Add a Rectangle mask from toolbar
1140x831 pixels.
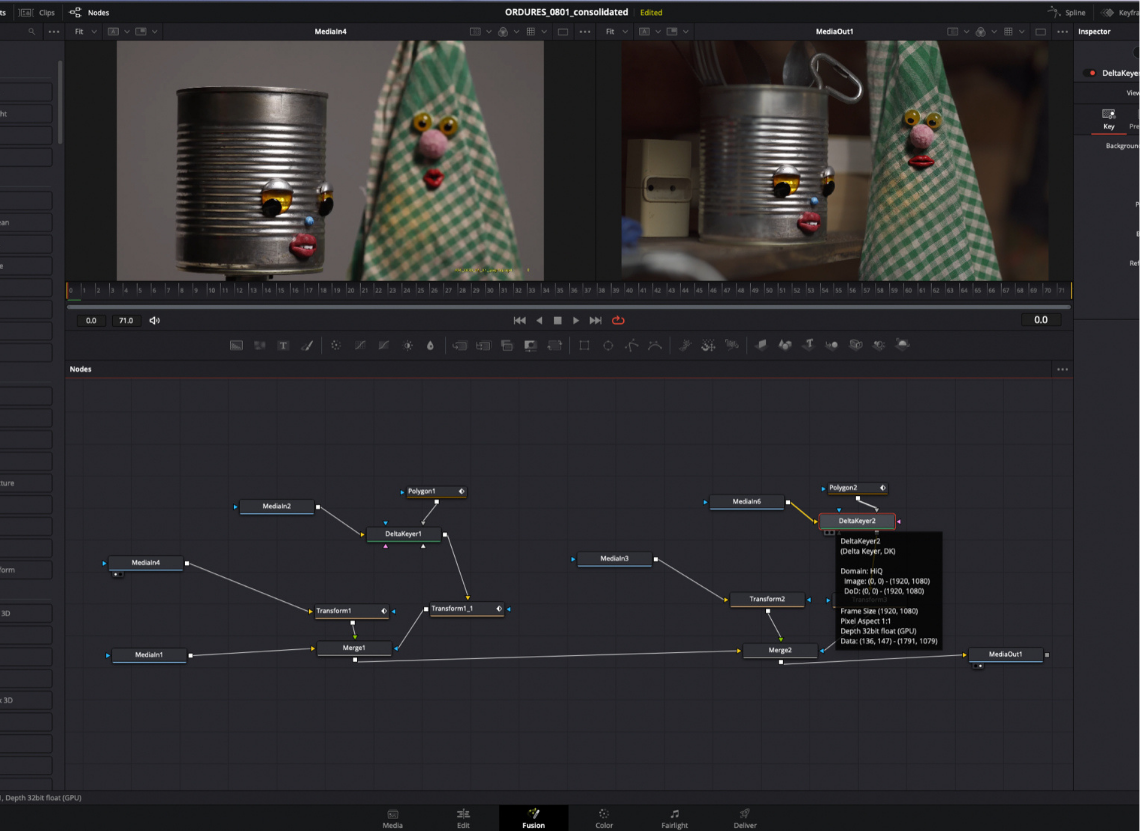(584, 345)
